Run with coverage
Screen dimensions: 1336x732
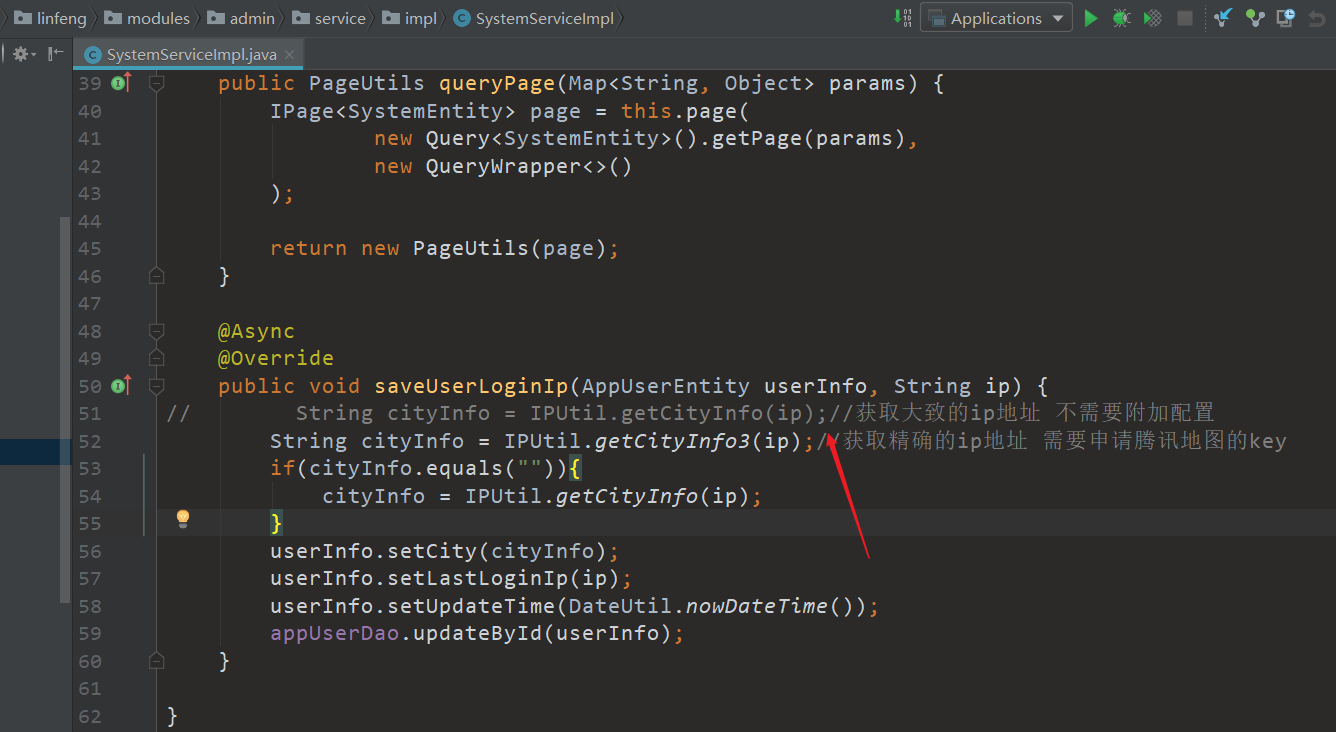point(1153,18)
